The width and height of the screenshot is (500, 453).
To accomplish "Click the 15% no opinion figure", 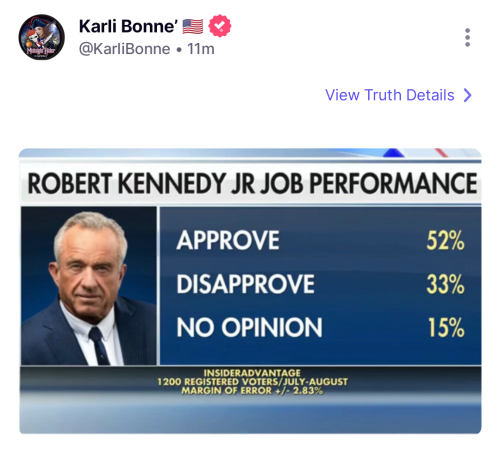I will [446, 327].
